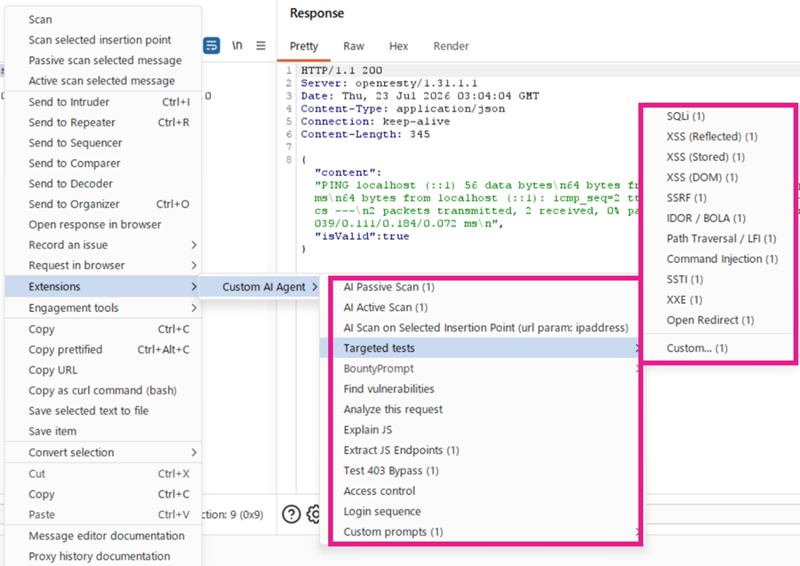Screen dimensions: 800x566
Task: Choose Send to Sequencer
Action: pyautogui.click(x=103, y=143)
